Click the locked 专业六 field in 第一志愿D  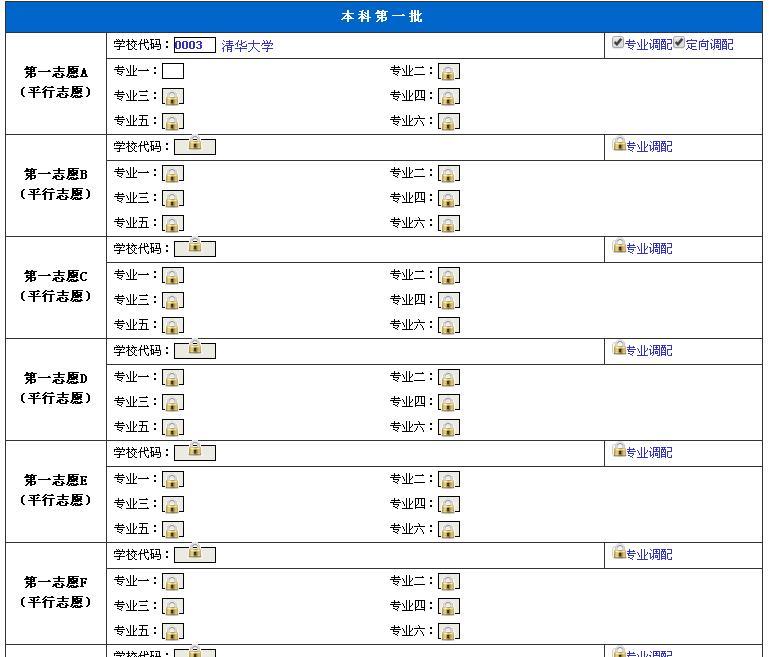point(449,428)
